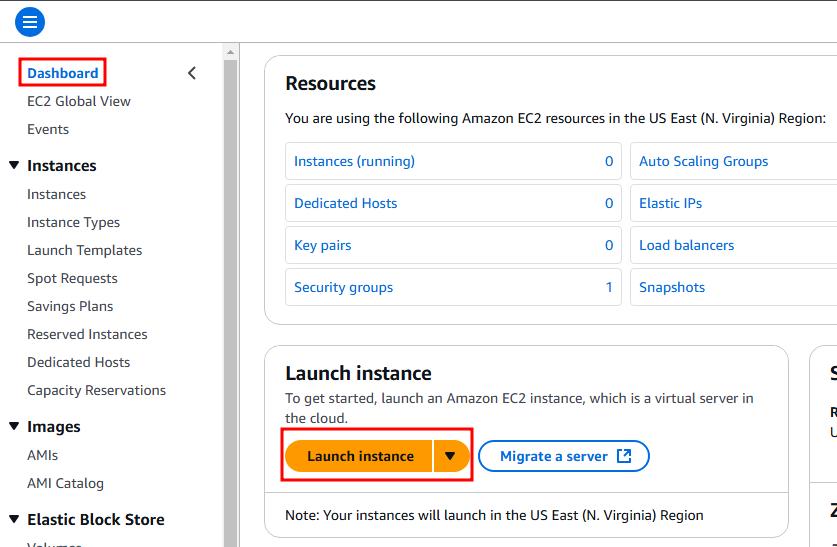Collapse the sidebar with the chevron arrow
837x547 pixels.
click(192, 73)
